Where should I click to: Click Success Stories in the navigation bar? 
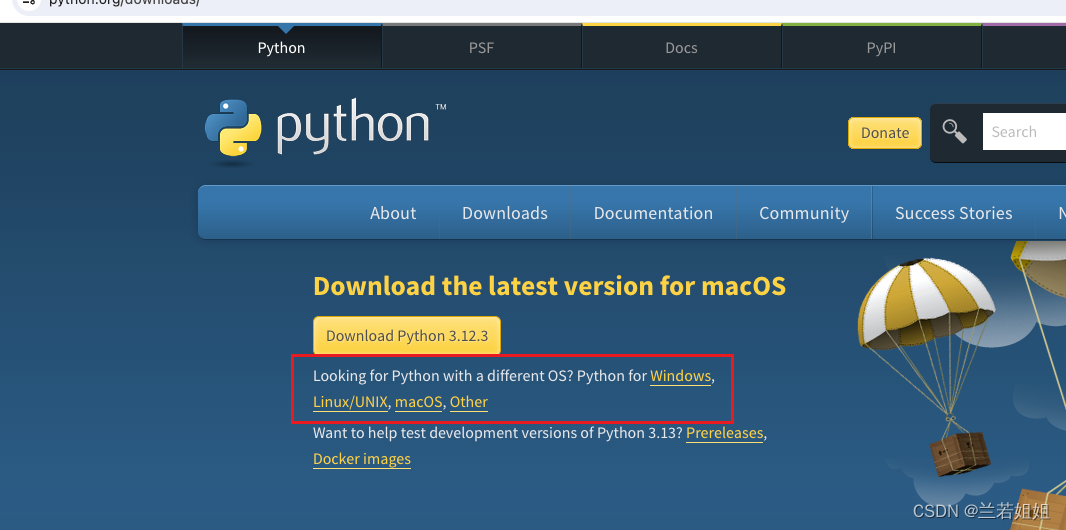coord(953,213)
